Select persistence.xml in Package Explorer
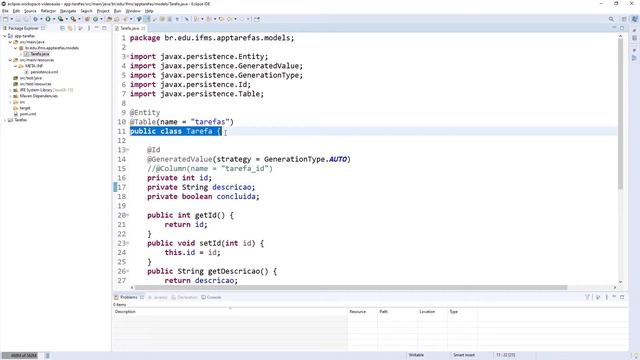Image resolution: width=640 pixels, height=360 pixels. coord(41,72)
